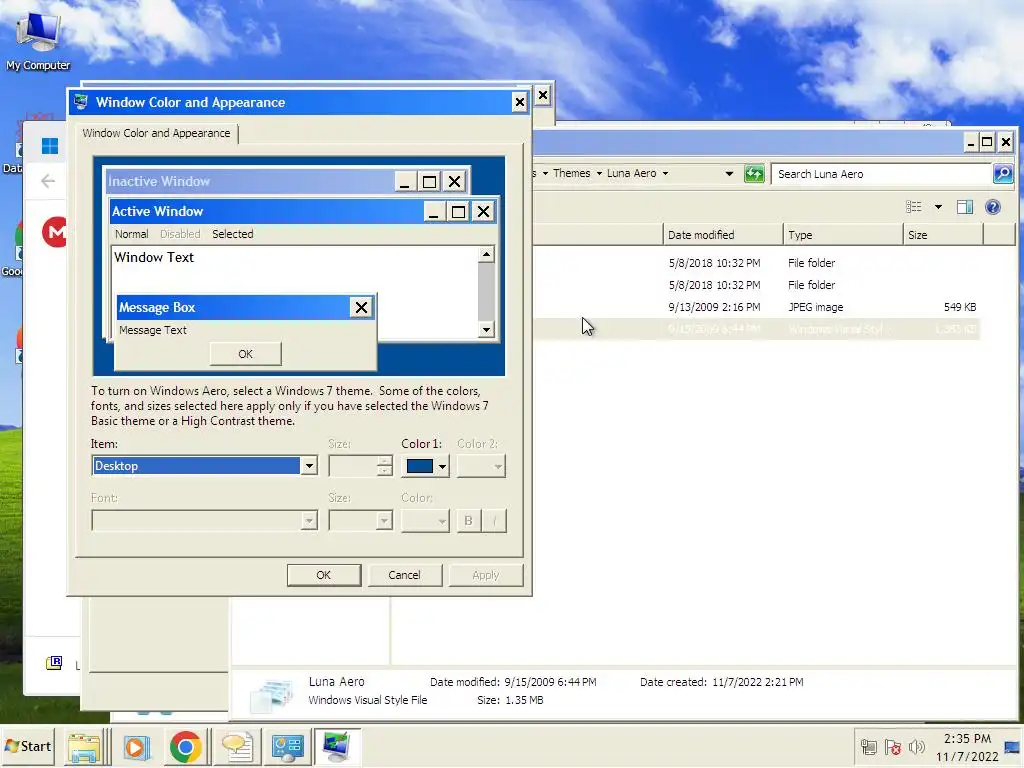Click the Message Box title bar in preview
1024x768 pixels.
coord(234,308)
